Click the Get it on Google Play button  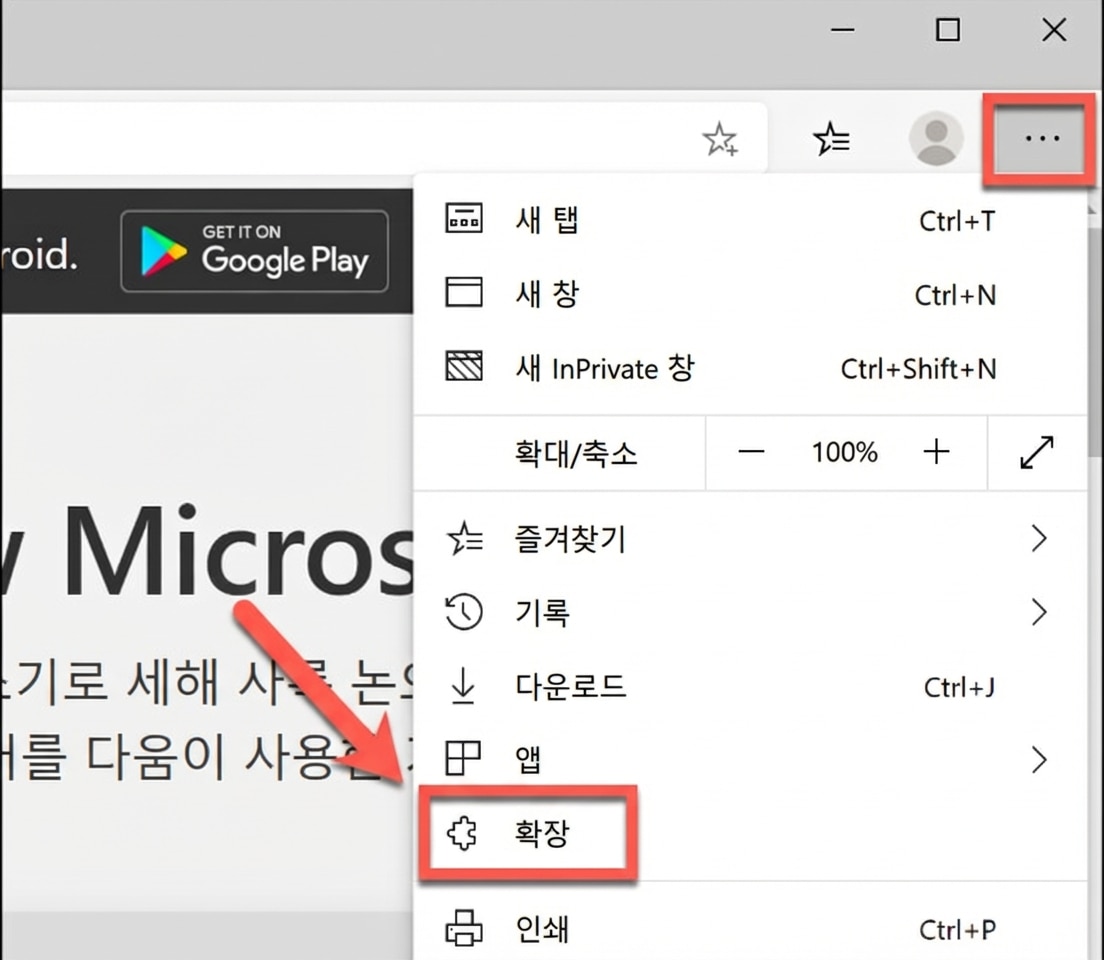pyautogui.click(x=254, y=251)
